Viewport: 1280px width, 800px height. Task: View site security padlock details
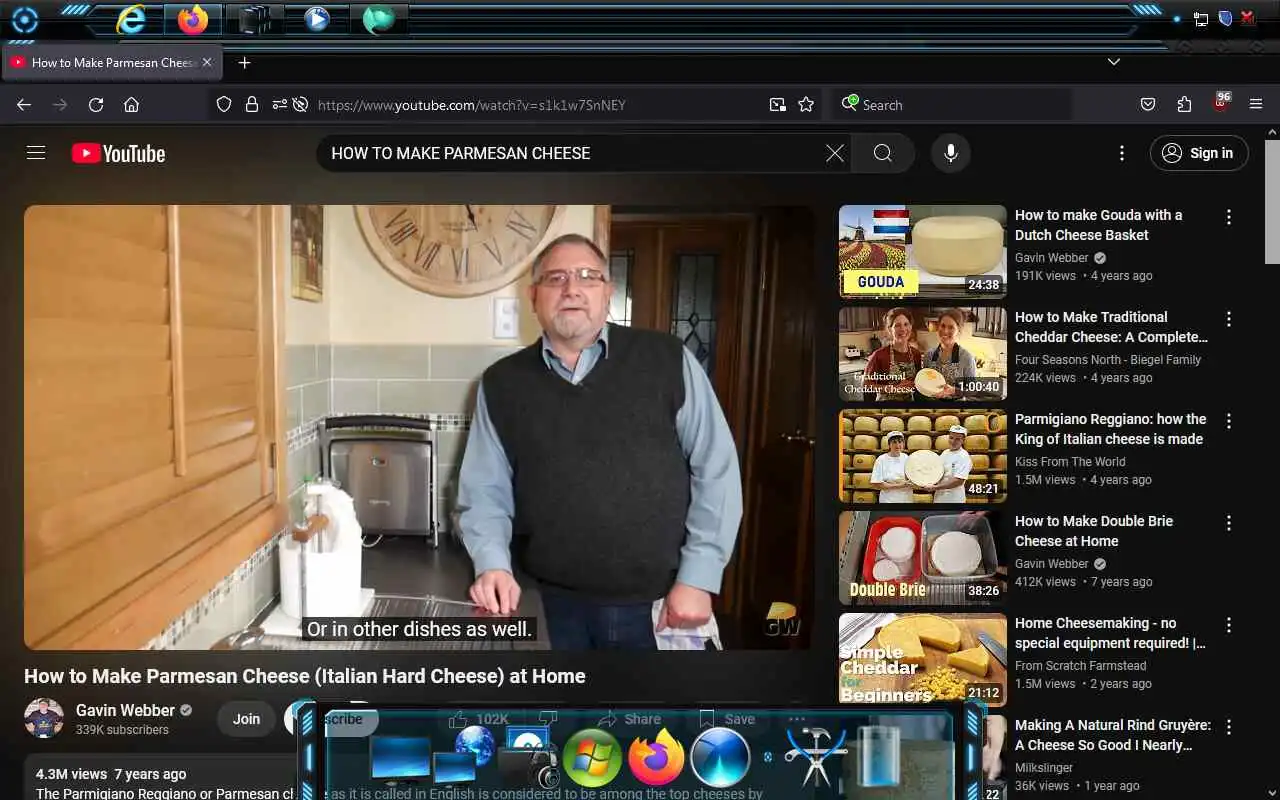(x=252, y=104)
